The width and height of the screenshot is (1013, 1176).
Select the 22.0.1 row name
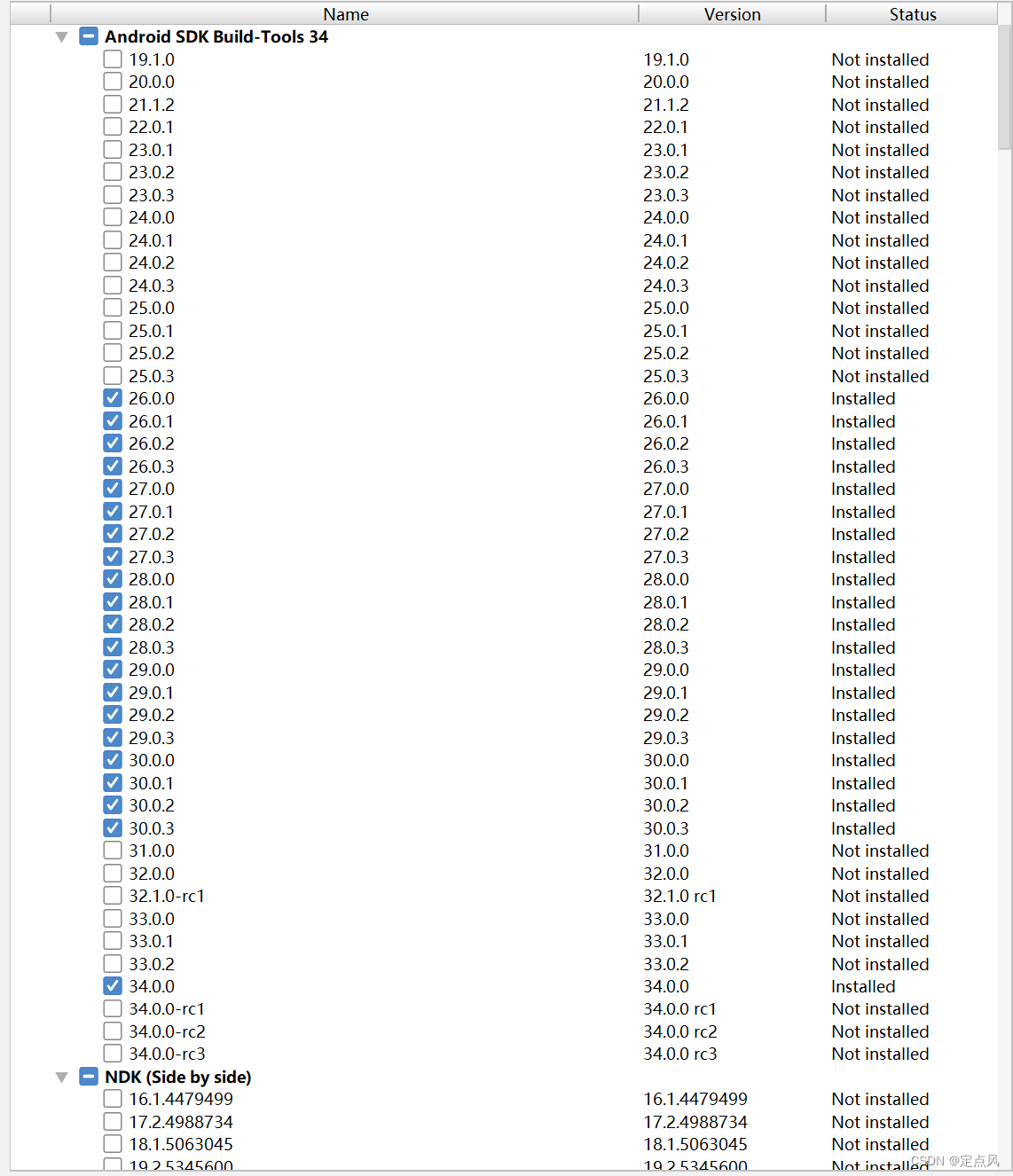coord(152,127)
